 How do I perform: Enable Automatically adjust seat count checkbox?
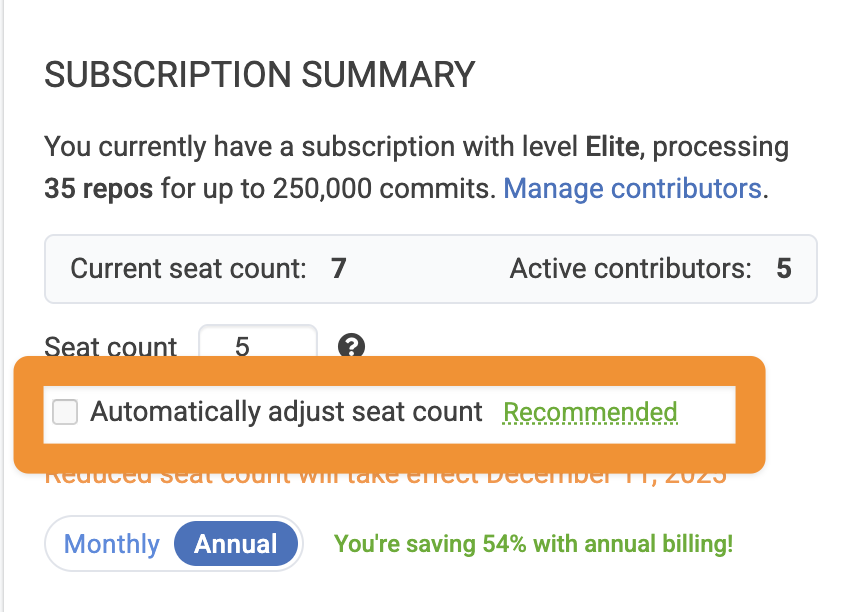tap(65, 411)
